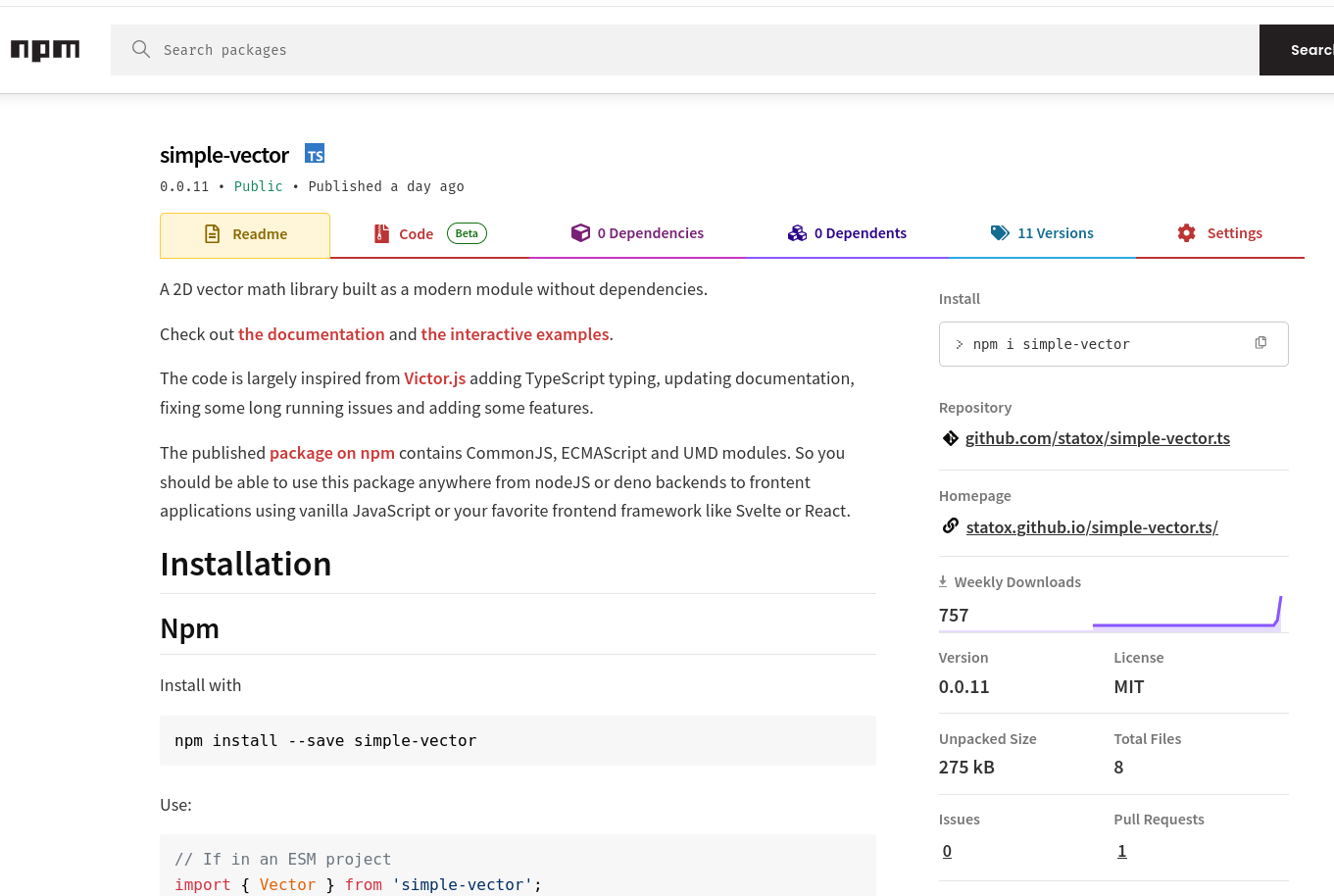Viewport: 1334px width, 896px height.
Task: Click the weekly downloads sparkline chart
Action: pyautogui.click(x=1187, y=613)
